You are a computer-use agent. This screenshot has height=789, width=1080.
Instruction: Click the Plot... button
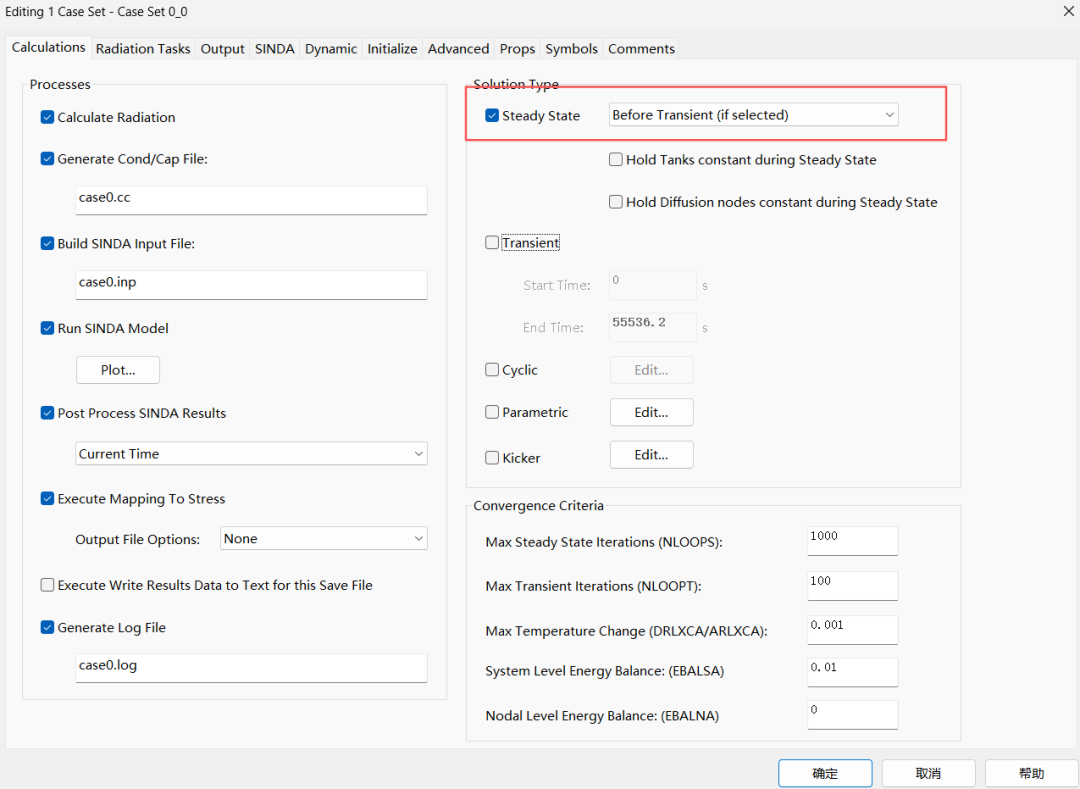(x=118, y=370)
